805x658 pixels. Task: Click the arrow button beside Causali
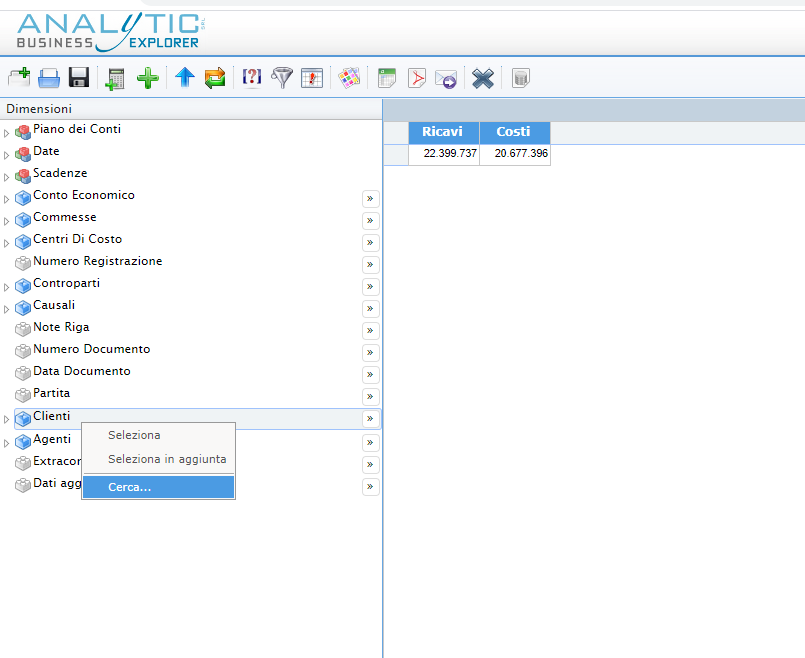point(370,309)
